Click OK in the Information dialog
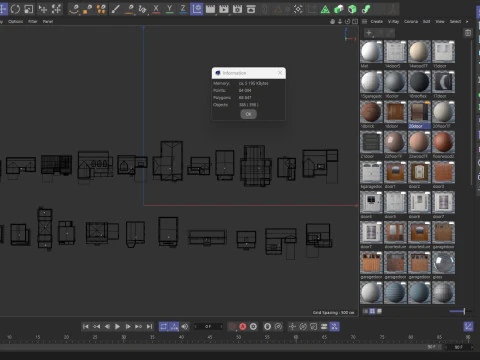Screen dimensions: 480x360 click(248, 114)
